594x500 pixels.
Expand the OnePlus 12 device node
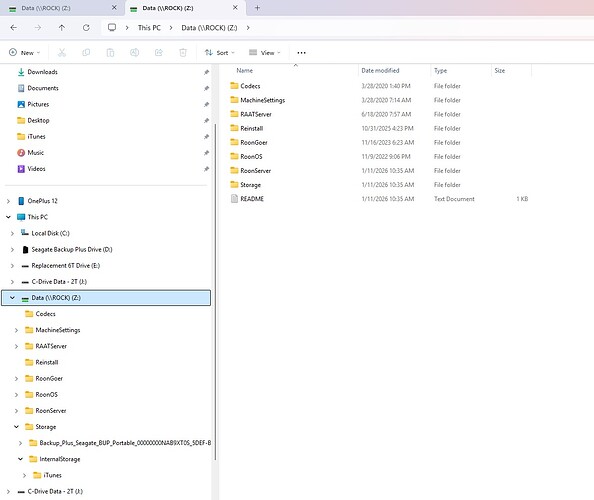coord(8,201)
